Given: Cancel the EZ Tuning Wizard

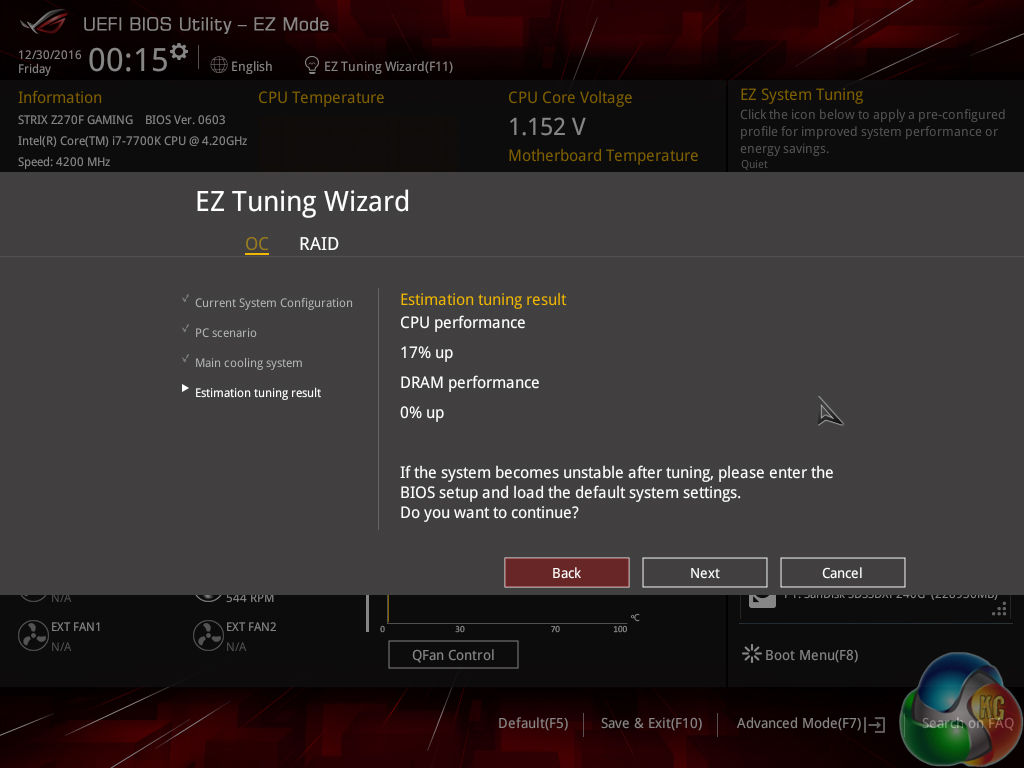Looking at the screenshot, I should [842, 573].
